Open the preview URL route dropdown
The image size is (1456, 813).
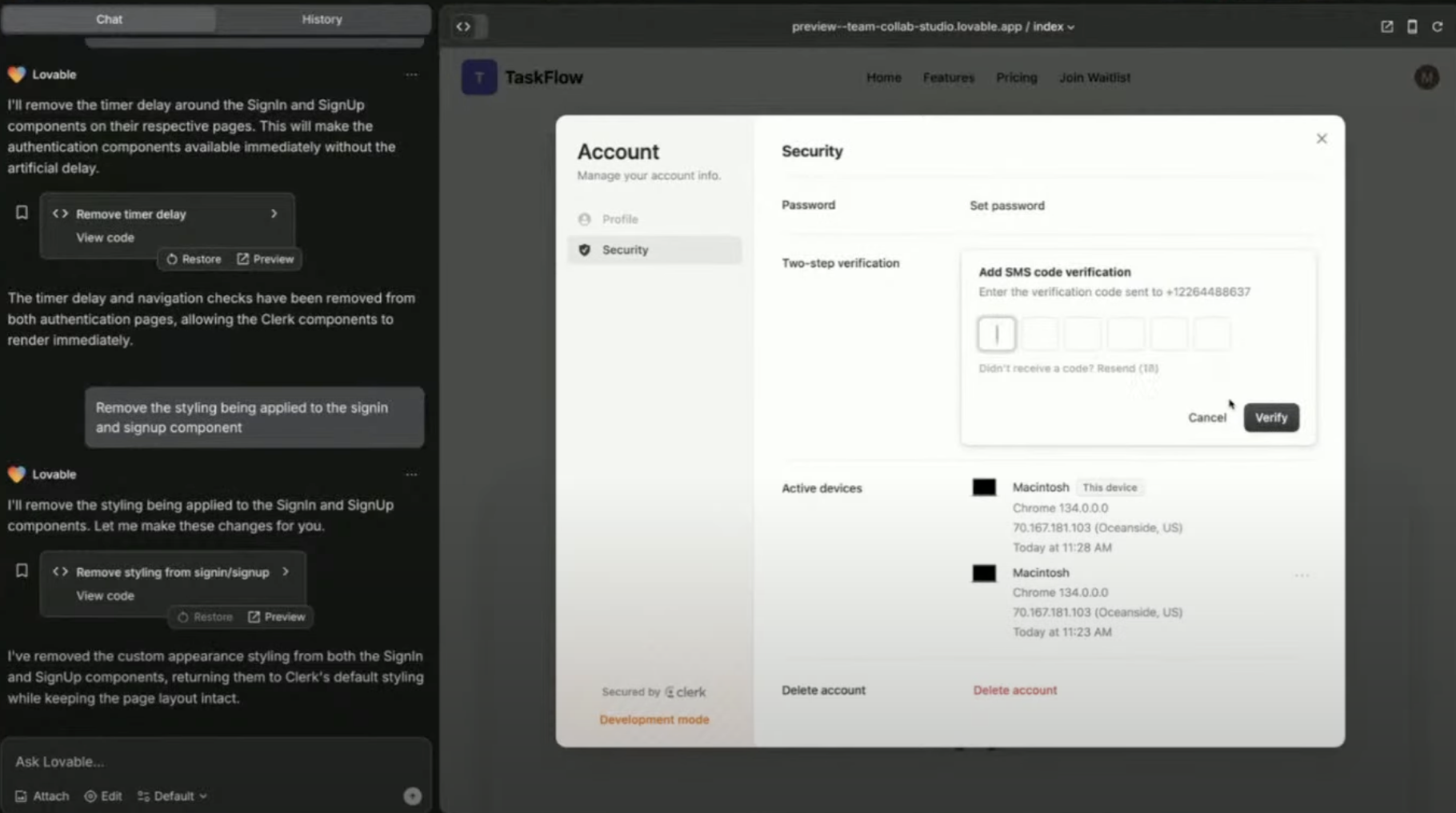click(x=1053, y=26)
